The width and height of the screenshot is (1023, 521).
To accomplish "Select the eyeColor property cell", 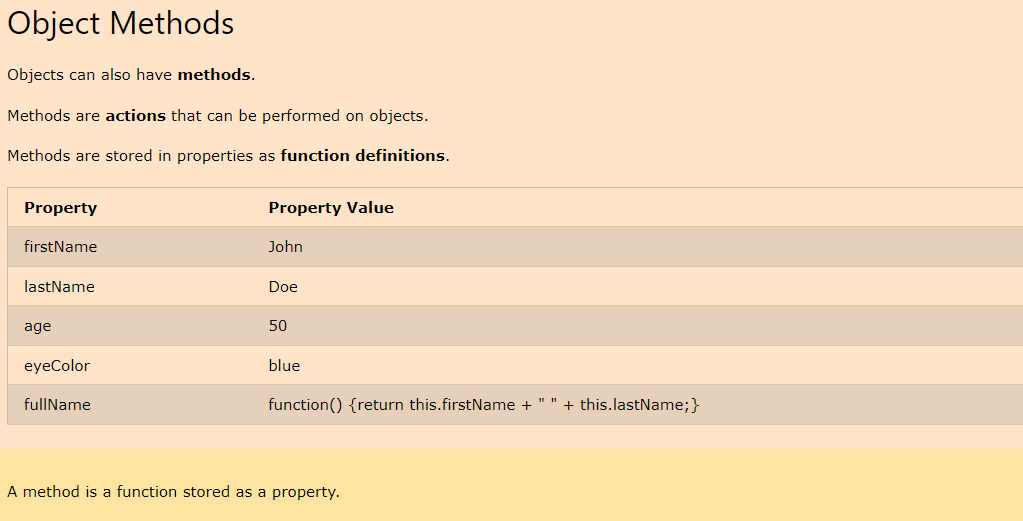I will pyautogui.click(x=57, y=366).
